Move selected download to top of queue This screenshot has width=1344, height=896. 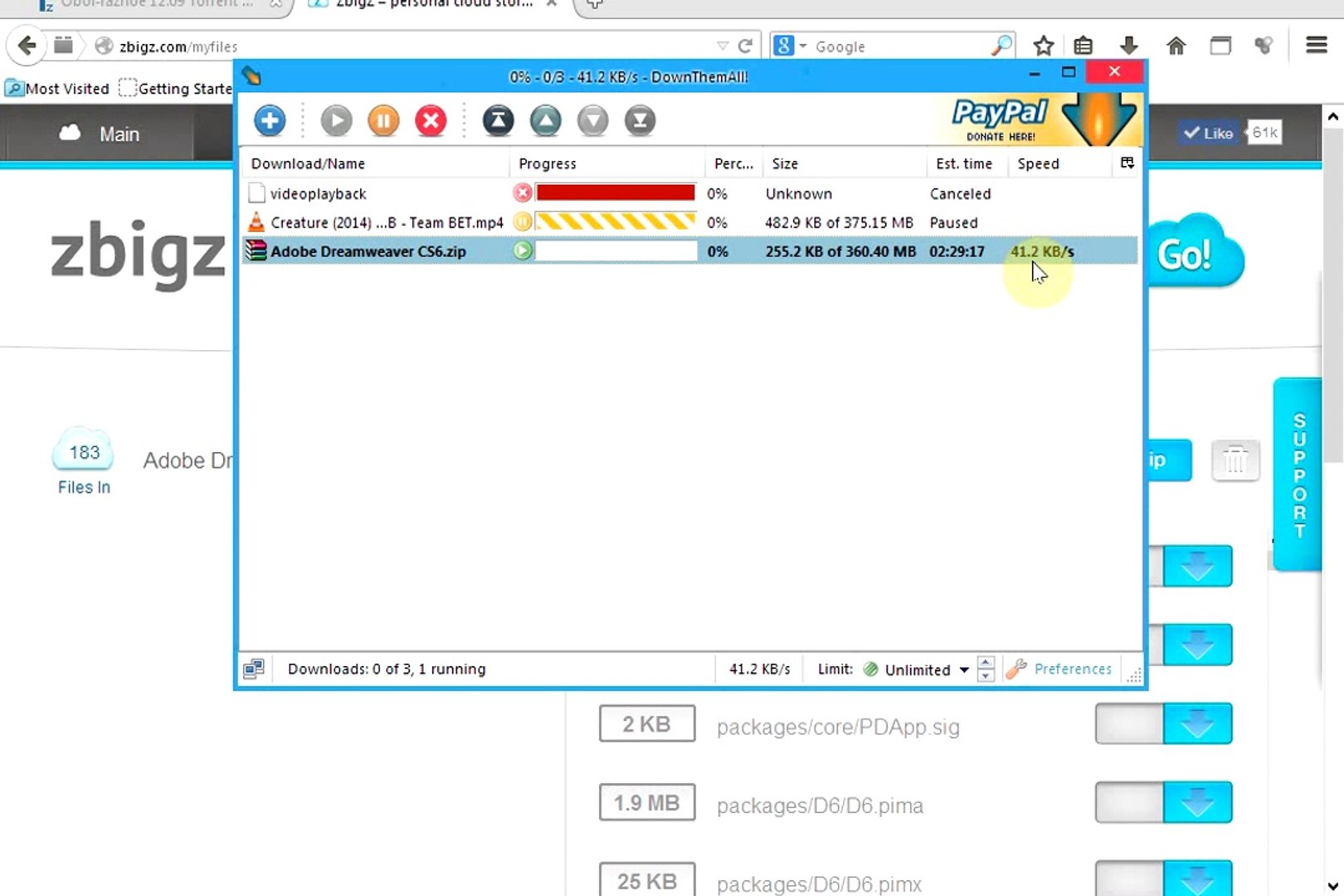tap(498, 121)
